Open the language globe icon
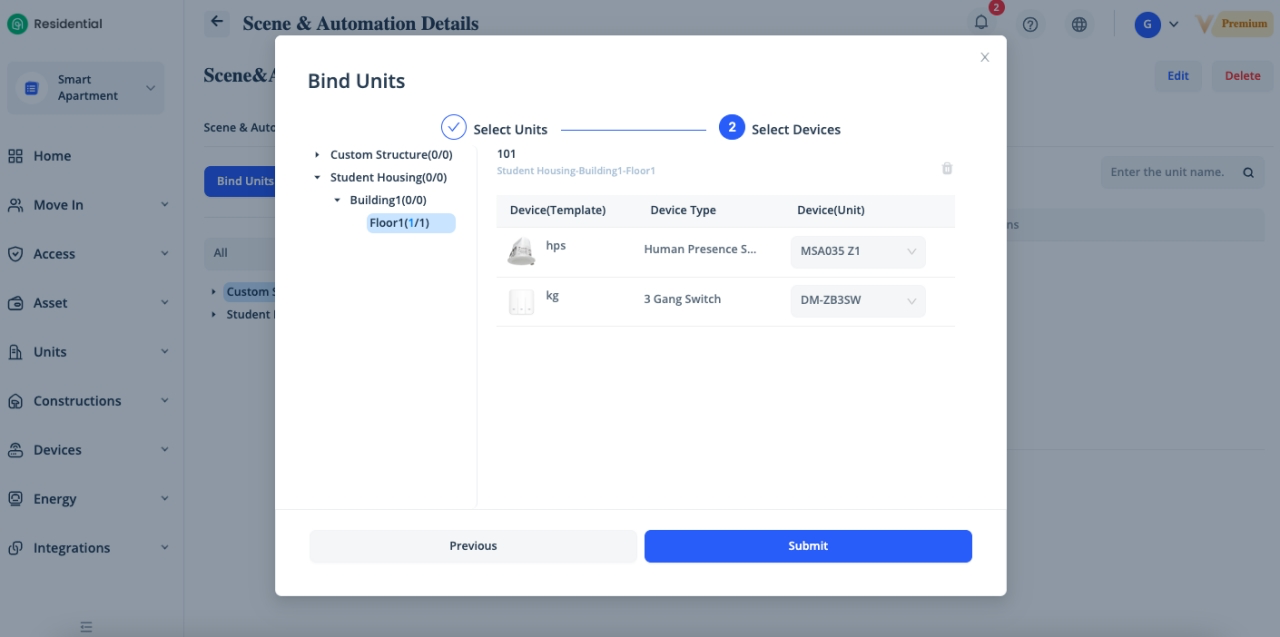The image size is (1280, 637). (1079, 24)
